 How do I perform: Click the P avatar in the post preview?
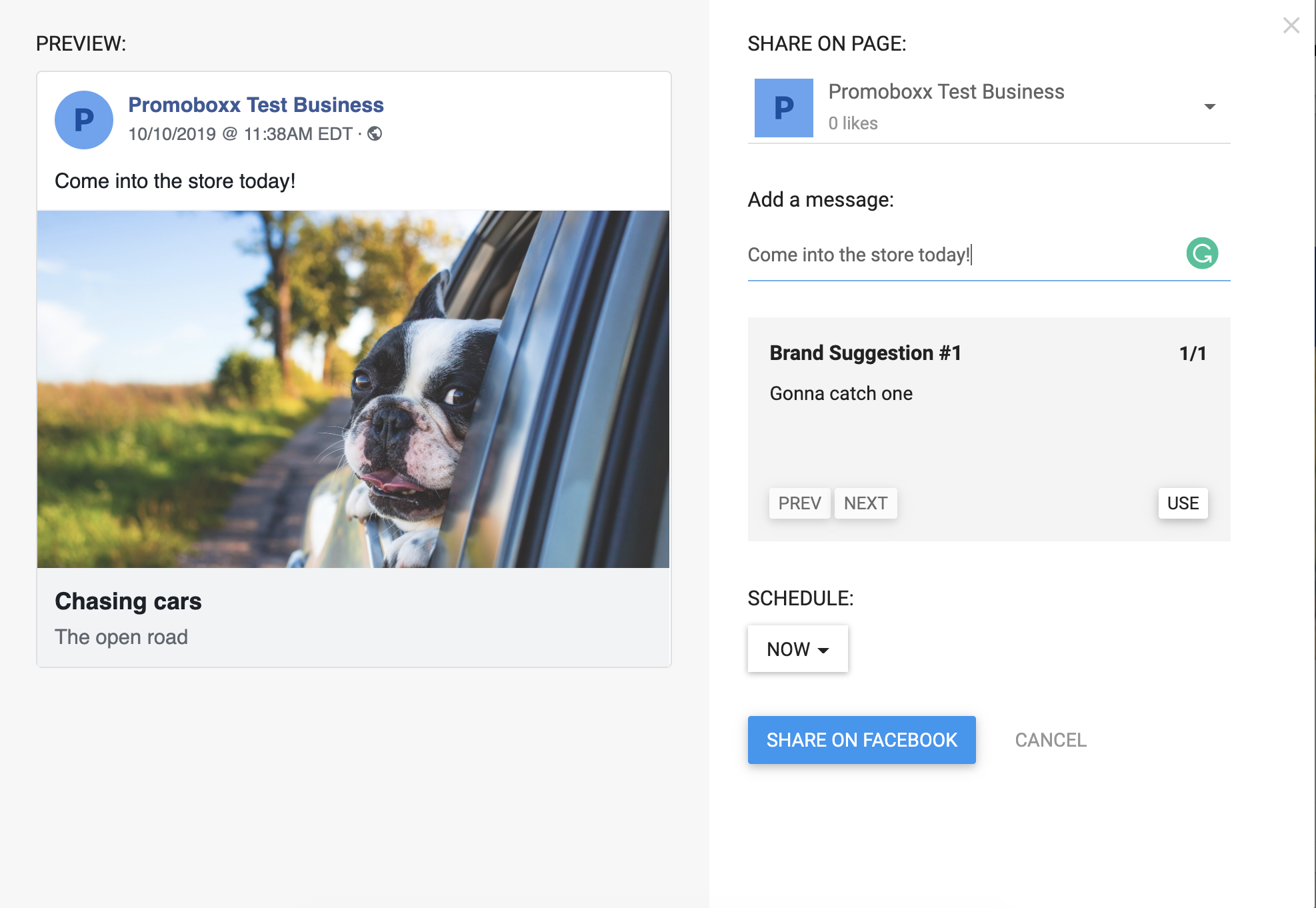click(83, 120)
